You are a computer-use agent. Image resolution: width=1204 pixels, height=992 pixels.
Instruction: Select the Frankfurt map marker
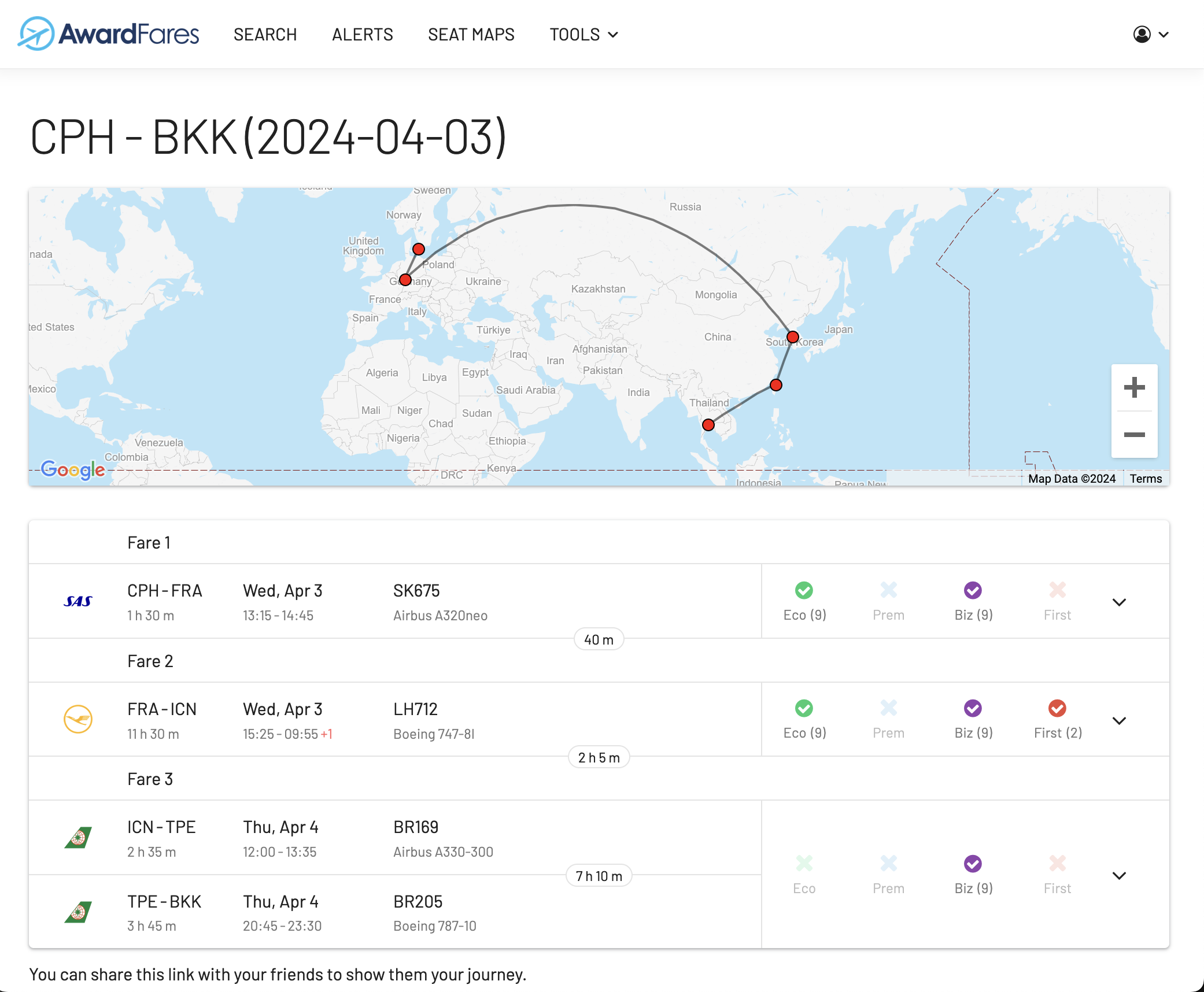(405, 280)
